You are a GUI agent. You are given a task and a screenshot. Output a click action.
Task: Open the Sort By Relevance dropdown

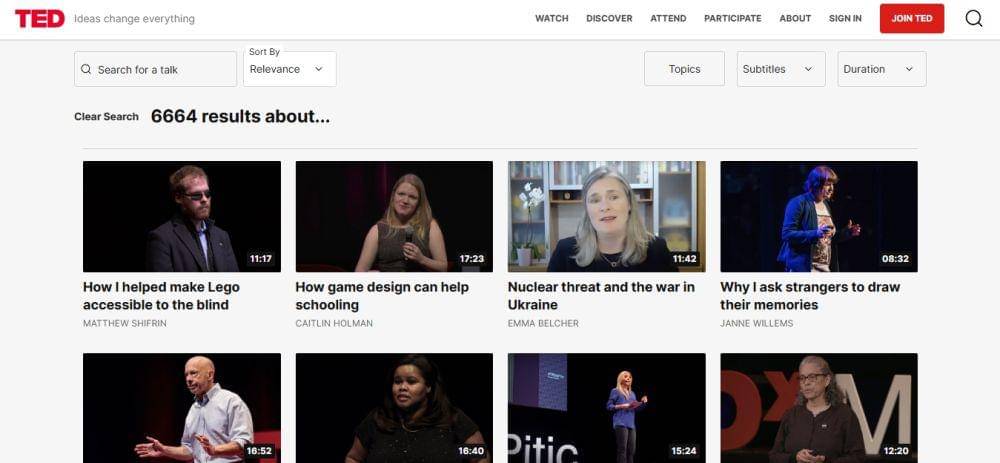289,69
